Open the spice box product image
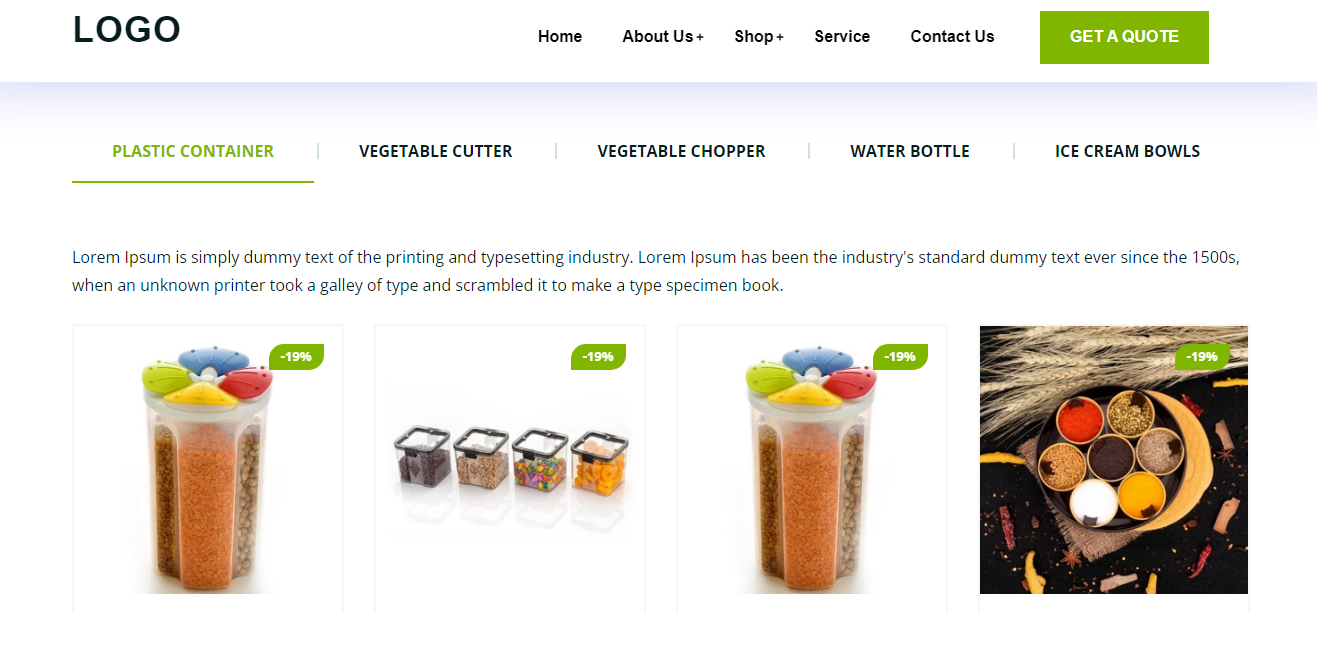This screenshot has width=1317, height=654. pos(1114,460)
